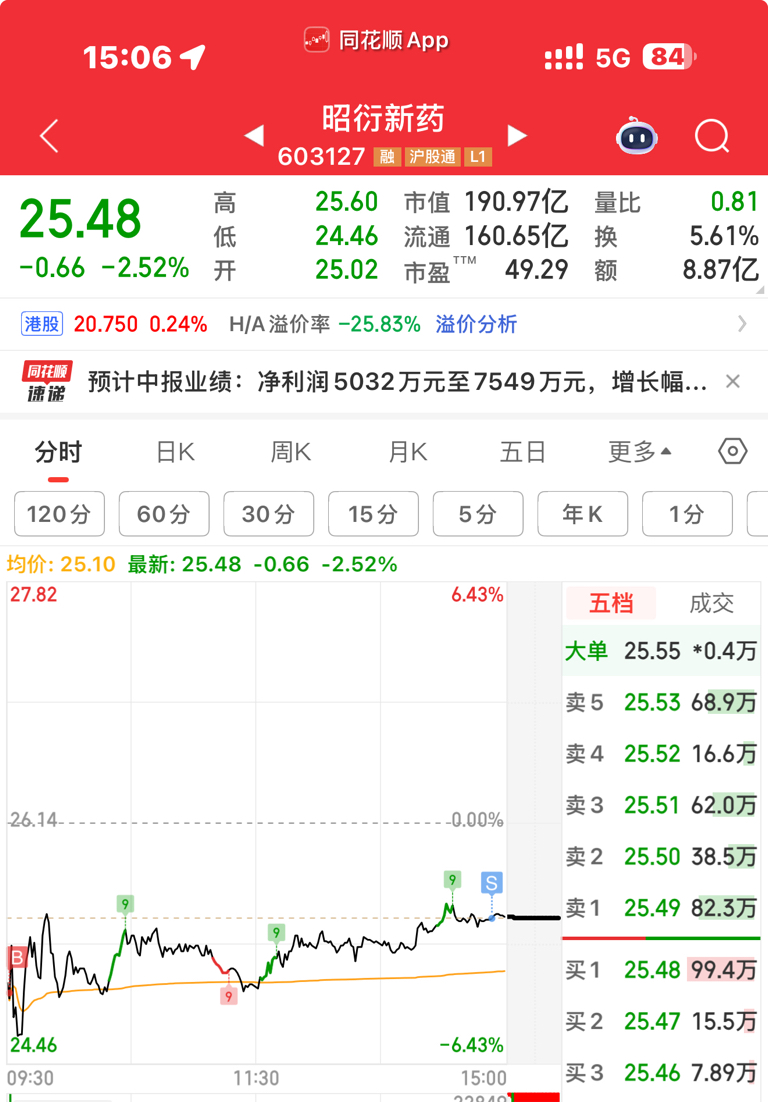Go to previous stock with left triangle
This screenshot has width=768, height=1102.
click(254, 136)
